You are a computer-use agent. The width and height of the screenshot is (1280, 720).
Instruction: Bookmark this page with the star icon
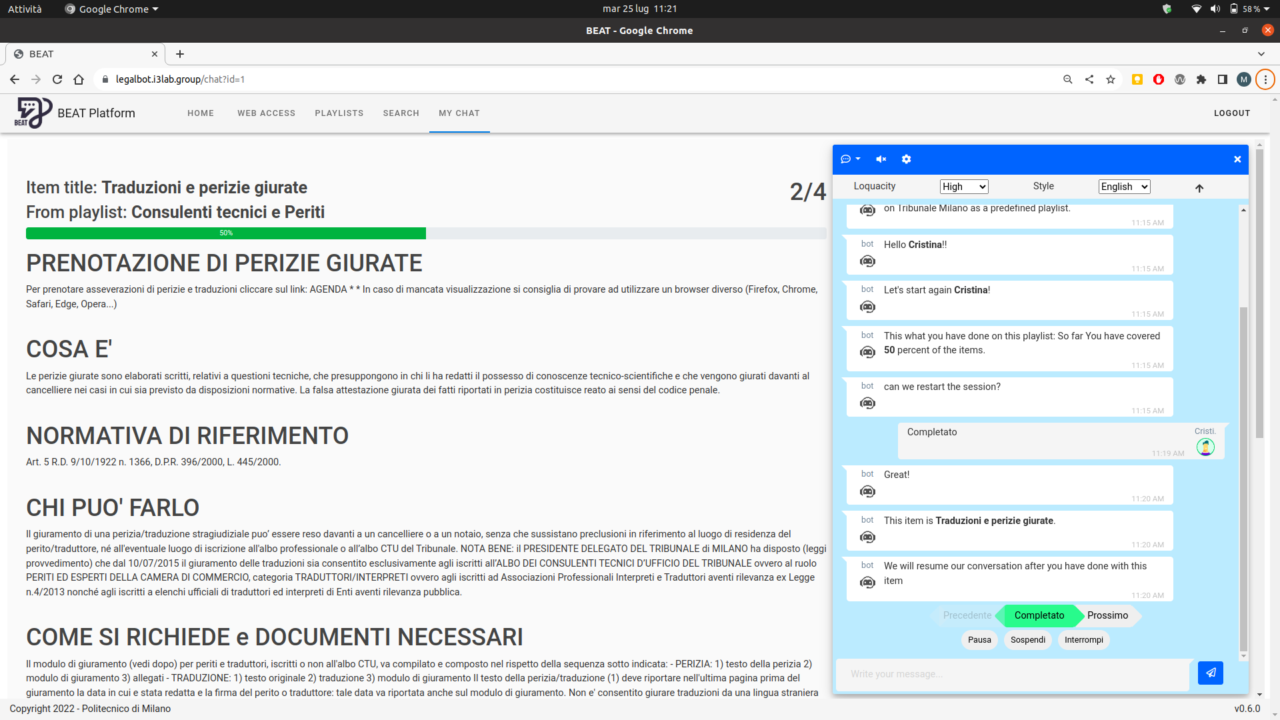pos(1110,79)
